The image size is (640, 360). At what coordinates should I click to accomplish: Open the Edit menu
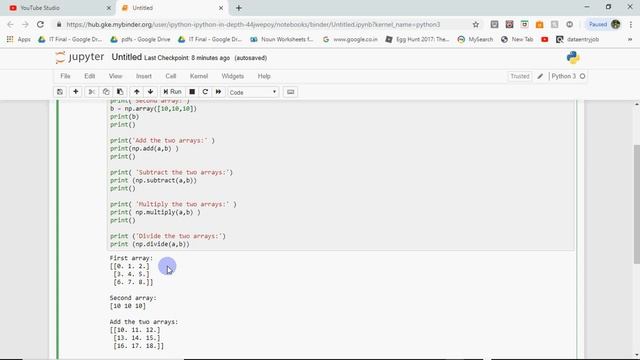[89, 76]
